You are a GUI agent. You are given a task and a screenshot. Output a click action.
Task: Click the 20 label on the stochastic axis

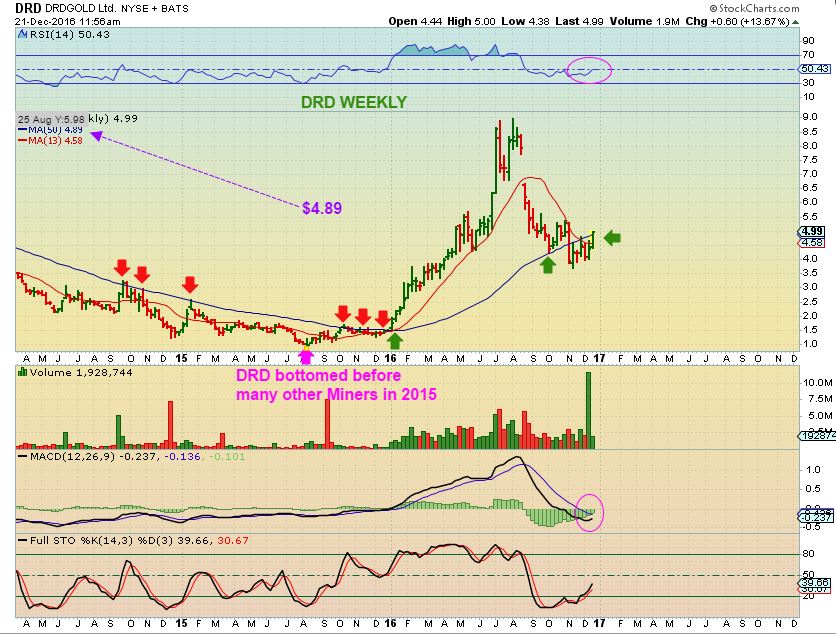tap(808, 596)
